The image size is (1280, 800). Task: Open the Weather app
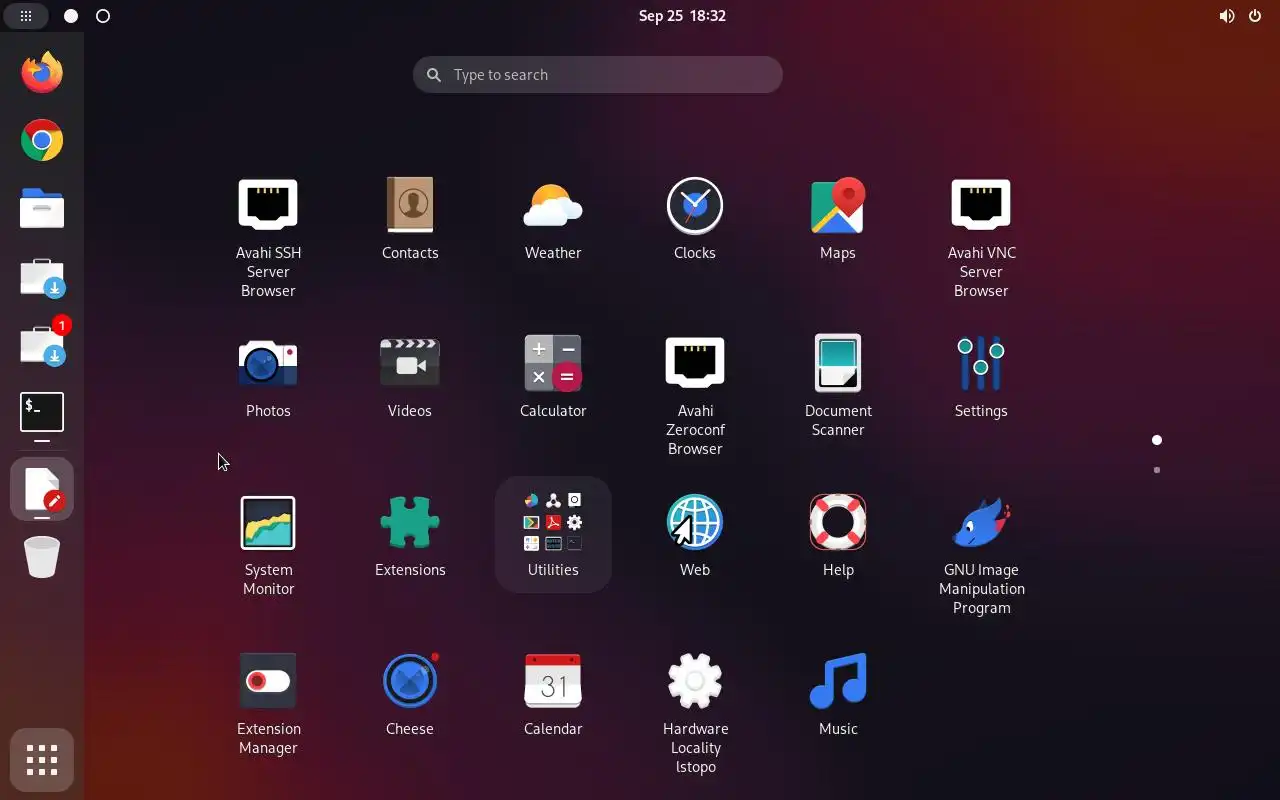[x=553, y=218]
